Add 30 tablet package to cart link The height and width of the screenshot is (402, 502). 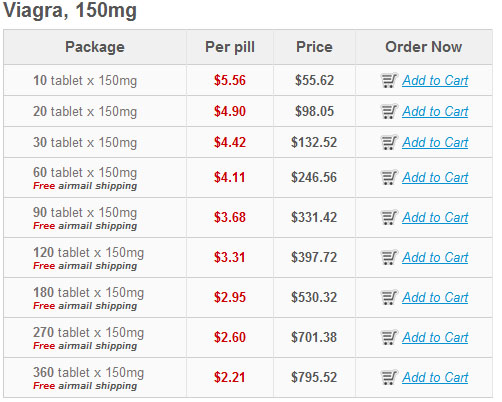point(435,142)
